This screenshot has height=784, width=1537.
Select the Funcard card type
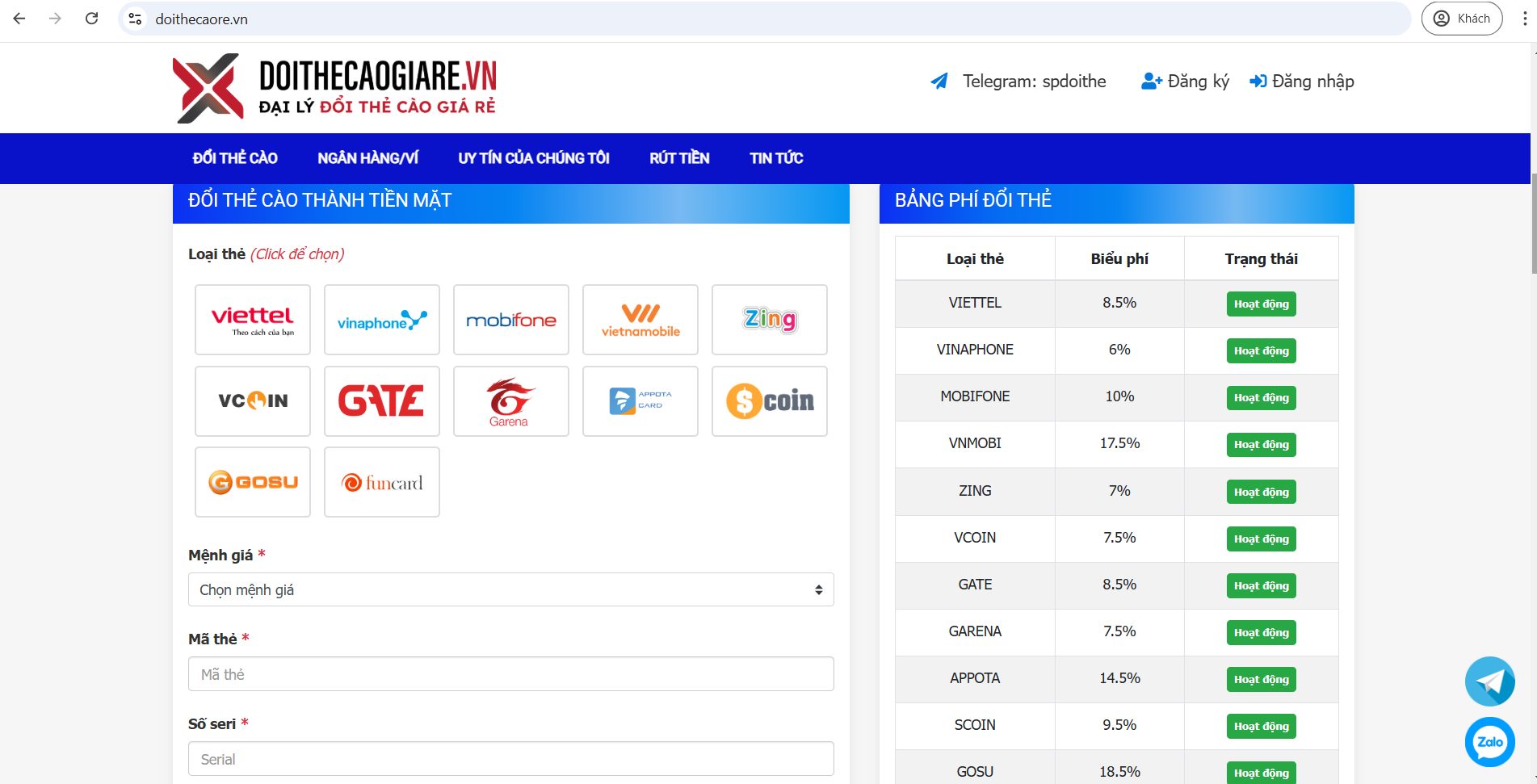click(x=382, y=482)
